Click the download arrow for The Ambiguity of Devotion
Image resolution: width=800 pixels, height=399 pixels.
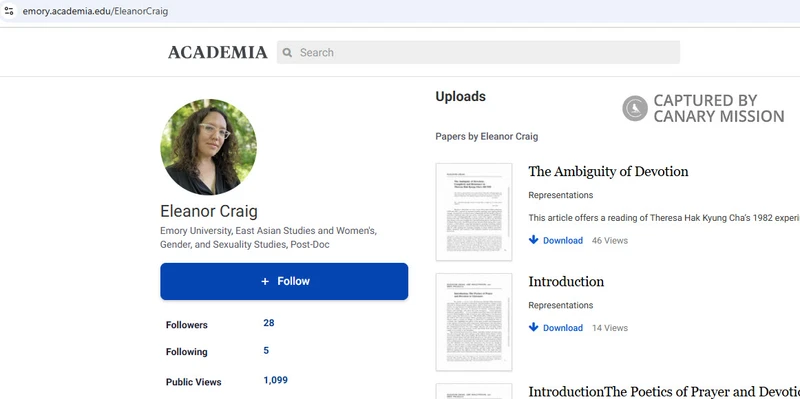[x=534, y=240]
